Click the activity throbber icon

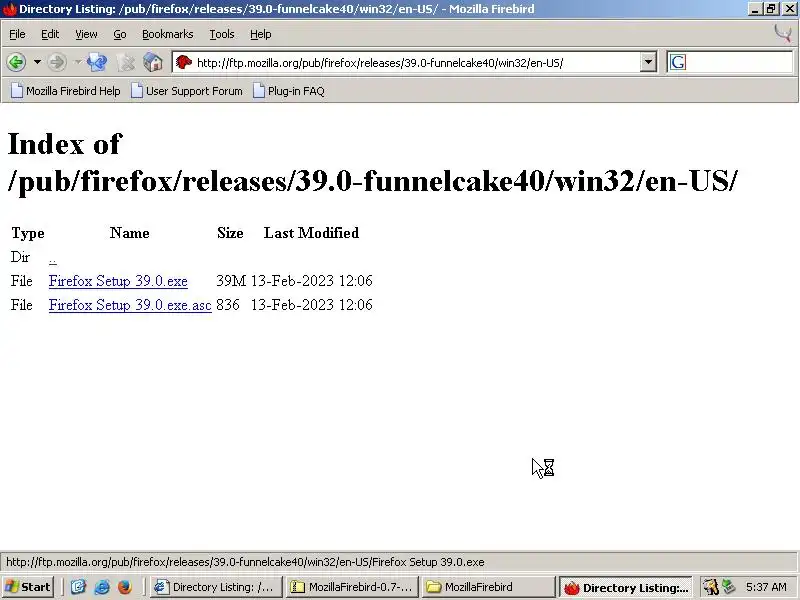point(783,34)
